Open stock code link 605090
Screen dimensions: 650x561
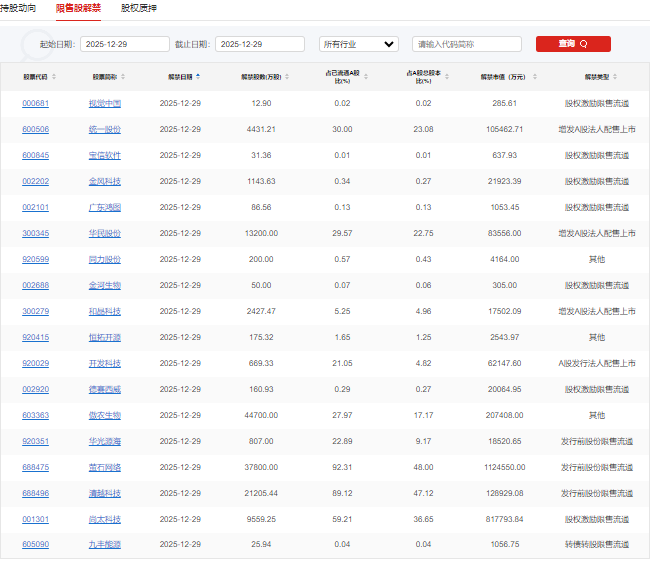[35, 545]
